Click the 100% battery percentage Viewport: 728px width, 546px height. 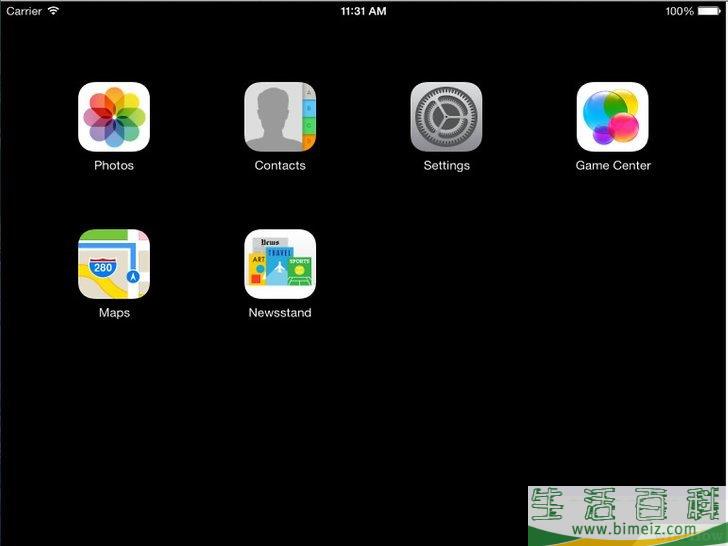[679, 11]
